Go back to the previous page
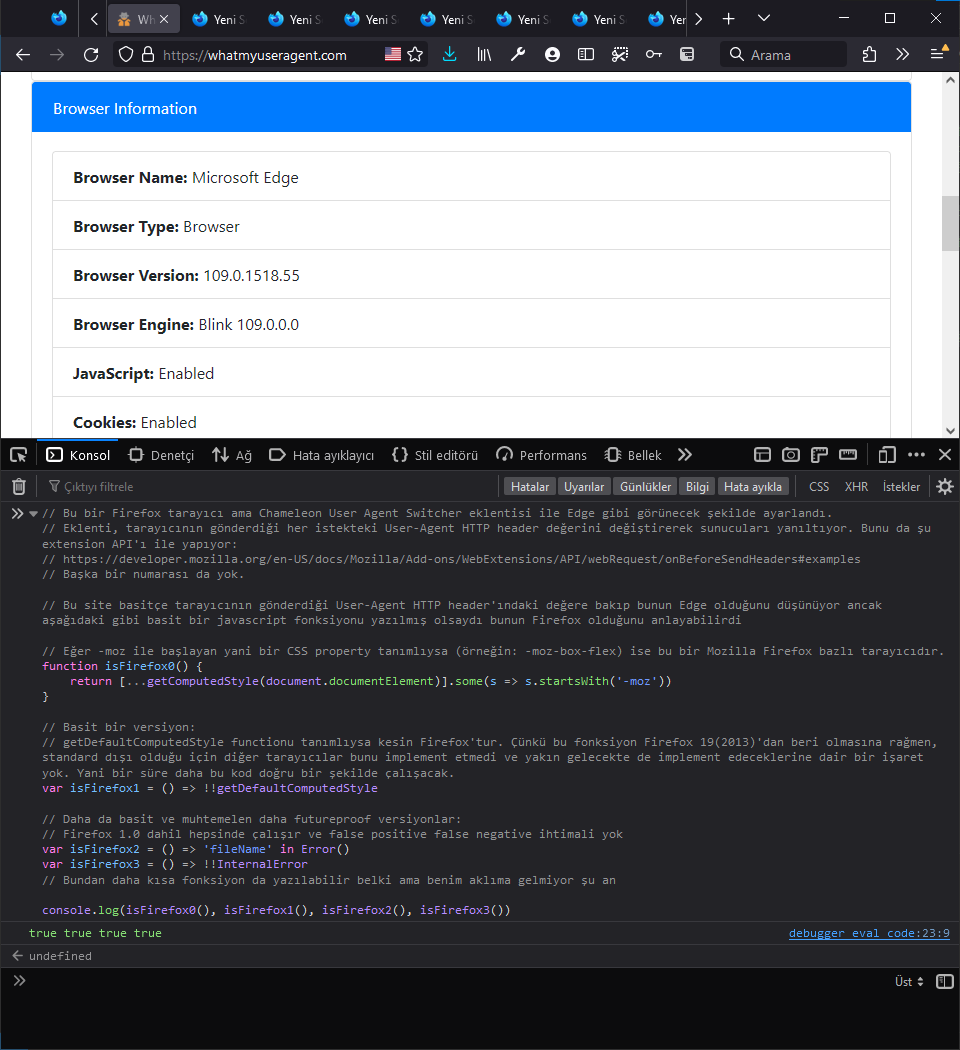 pos(23,55)
